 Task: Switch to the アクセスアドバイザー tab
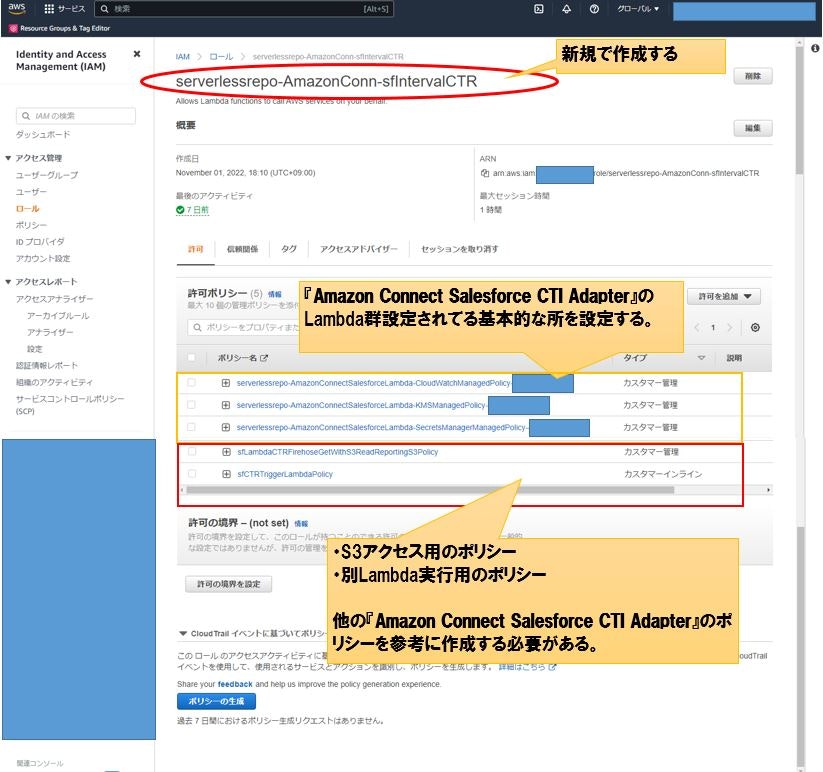358,249
